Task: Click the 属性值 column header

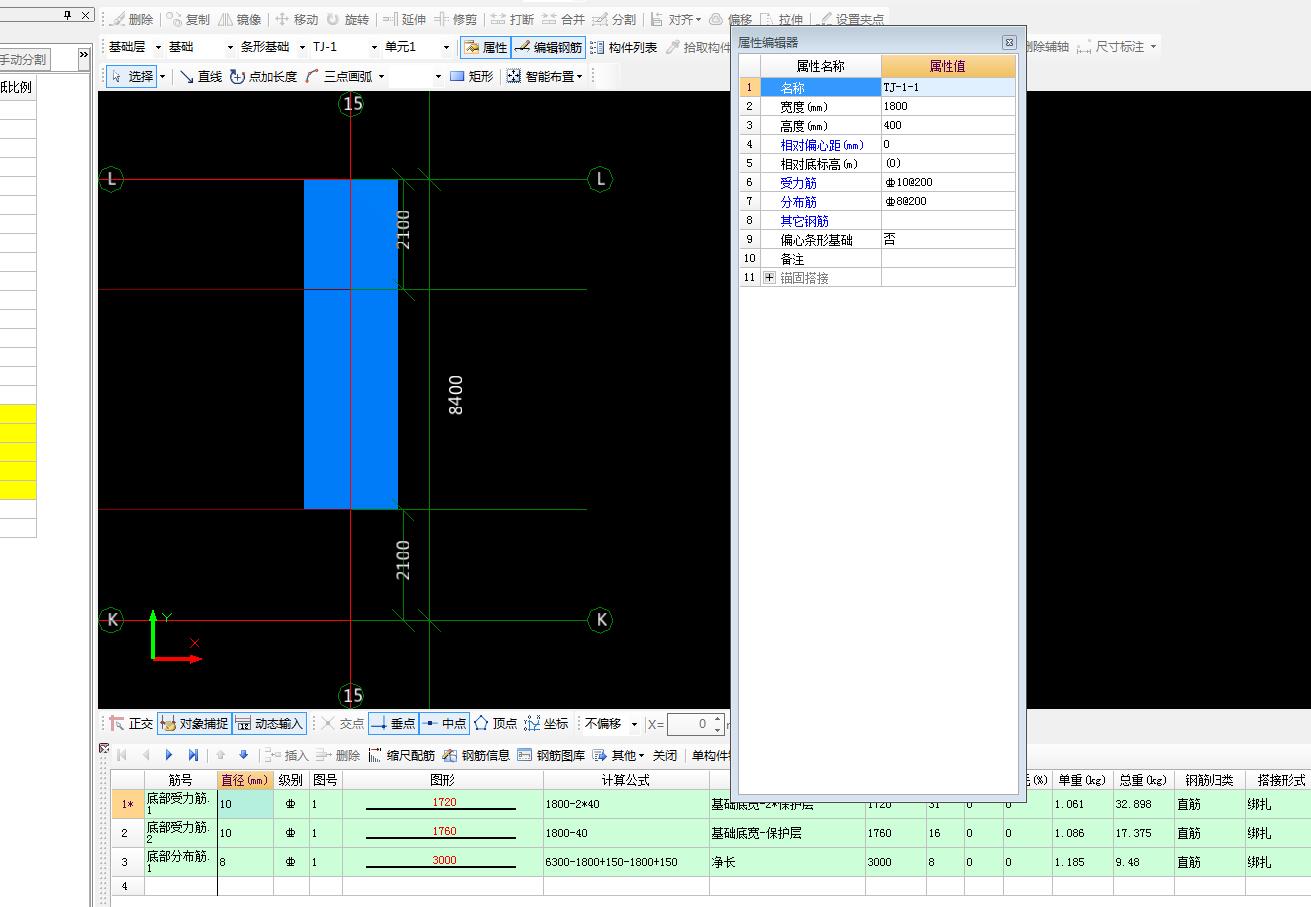Action: pyautogui.click(x=948, y=66)
